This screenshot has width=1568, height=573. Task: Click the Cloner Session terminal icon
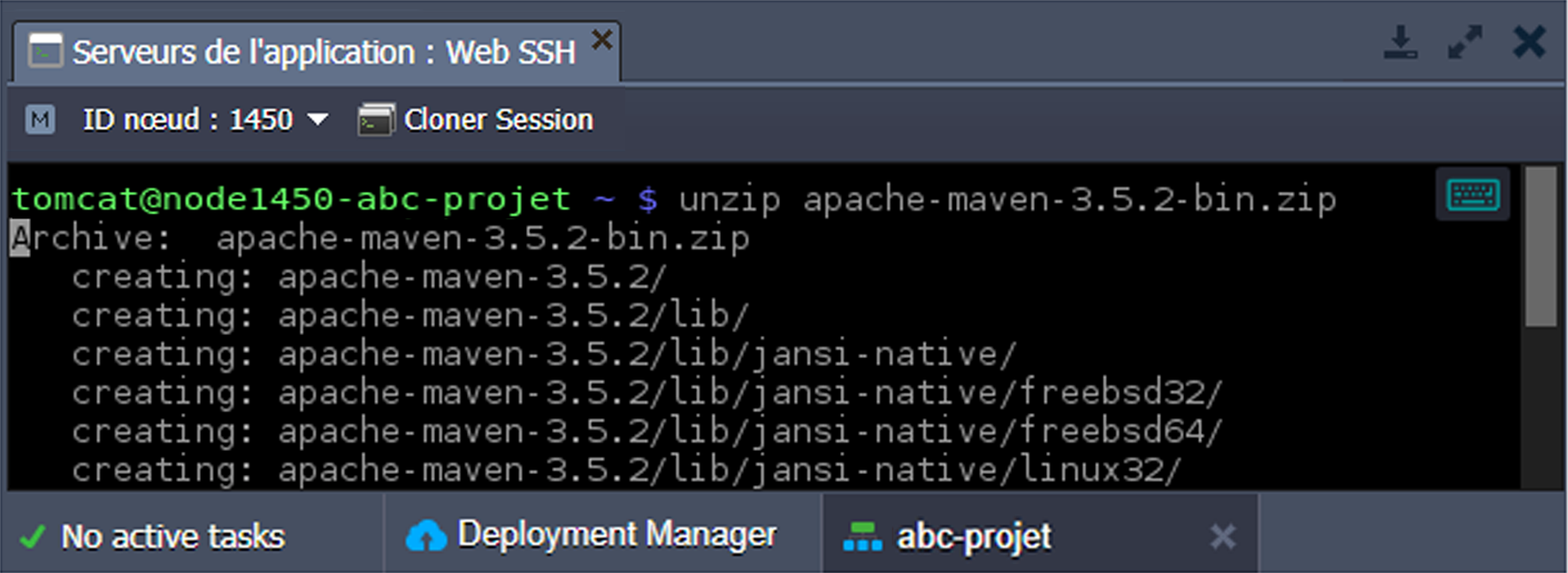[x=376, y=119]
